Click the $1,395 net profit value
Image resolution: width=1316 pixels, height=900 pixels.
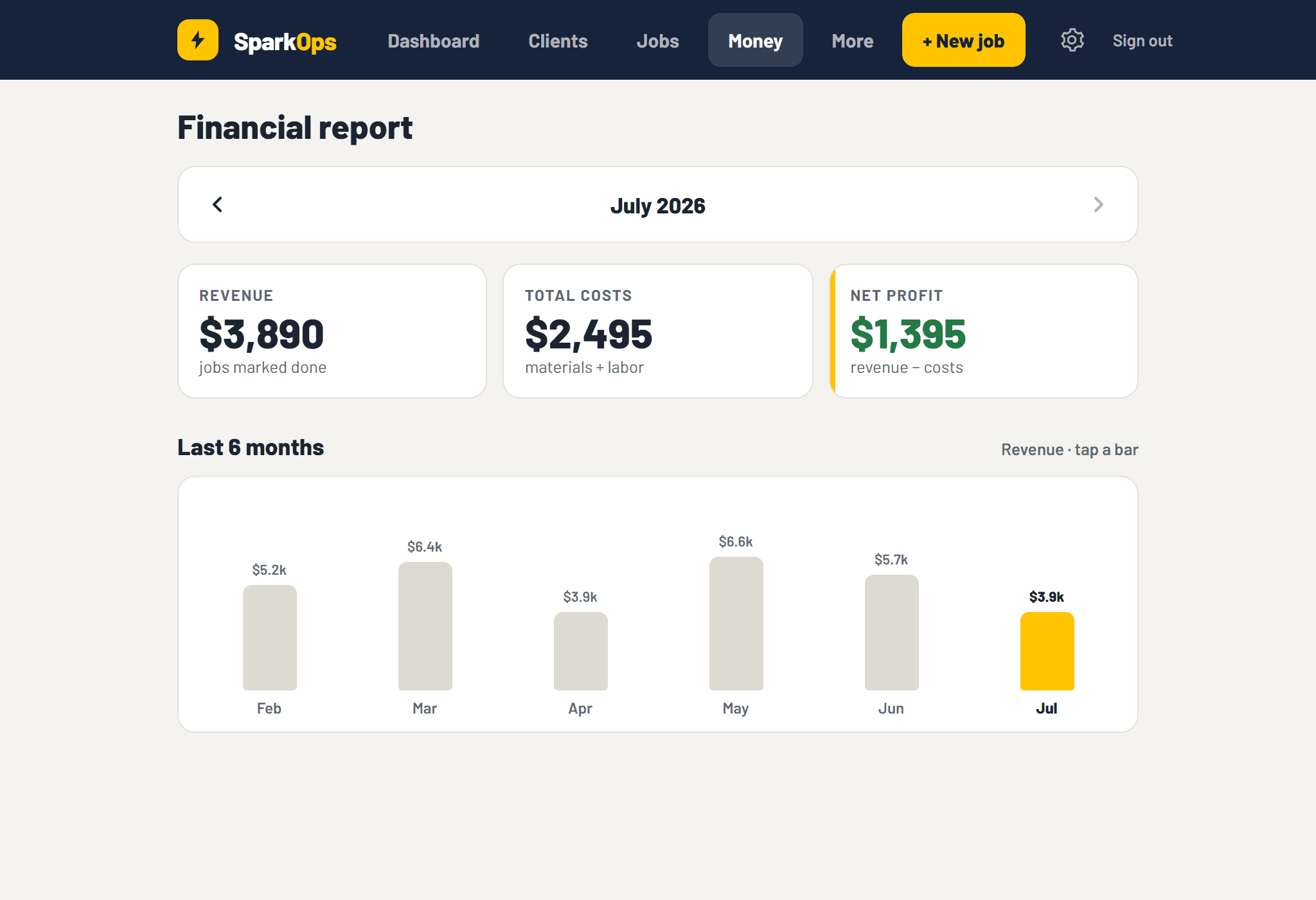pos(908,334)
